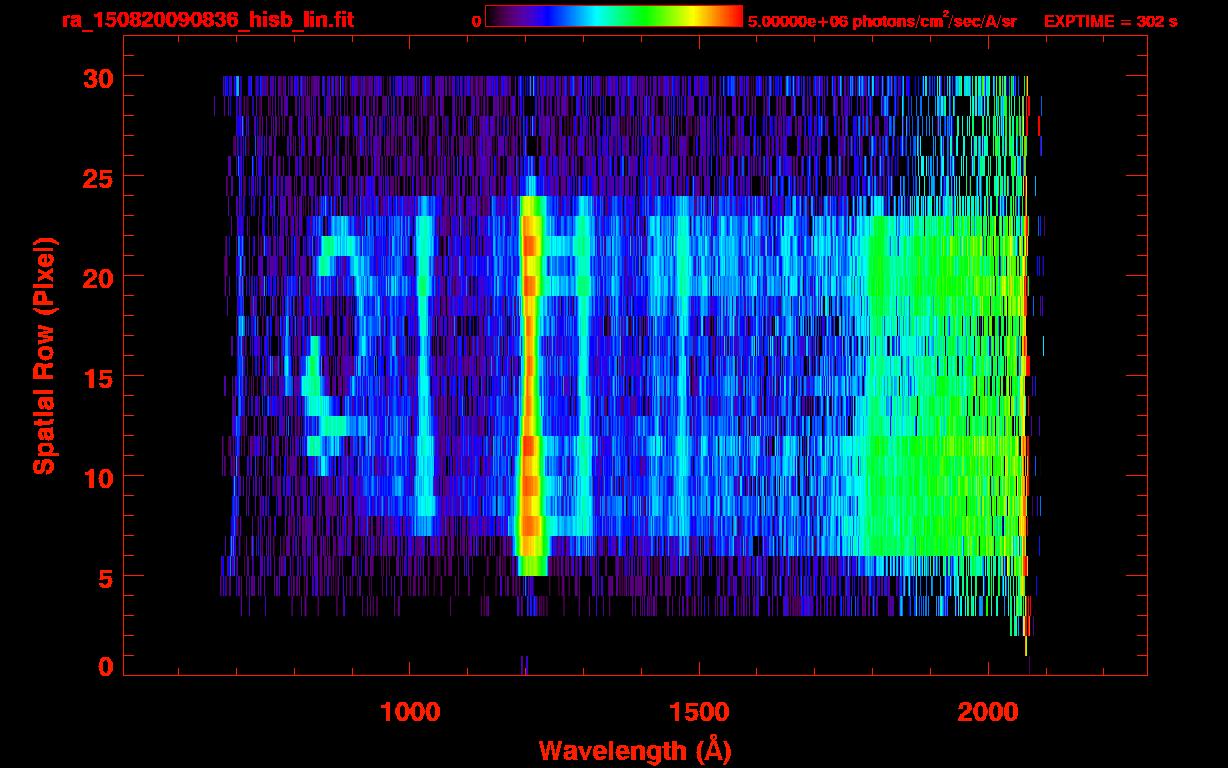Click the EXPTIME = 302 s text
Image resolution: width=1228 pixels, height=768 pixels.
click(1110, 21)
